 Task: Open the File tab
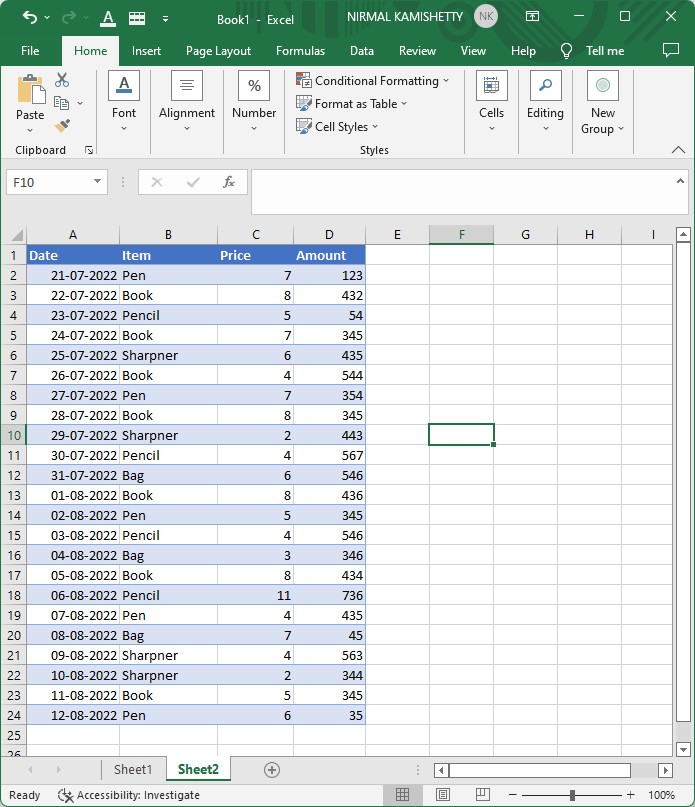(30, 51)
